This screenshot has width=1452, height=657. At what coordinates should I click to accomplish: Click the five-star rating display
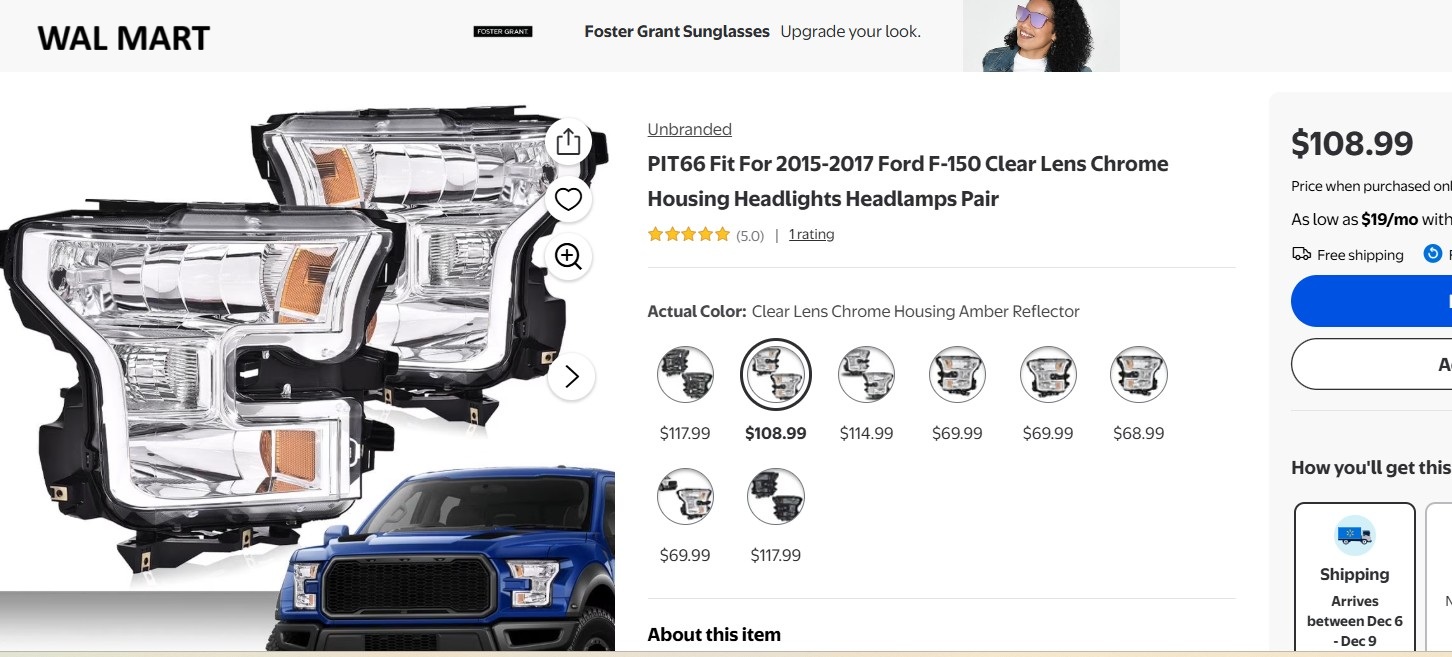689,235
